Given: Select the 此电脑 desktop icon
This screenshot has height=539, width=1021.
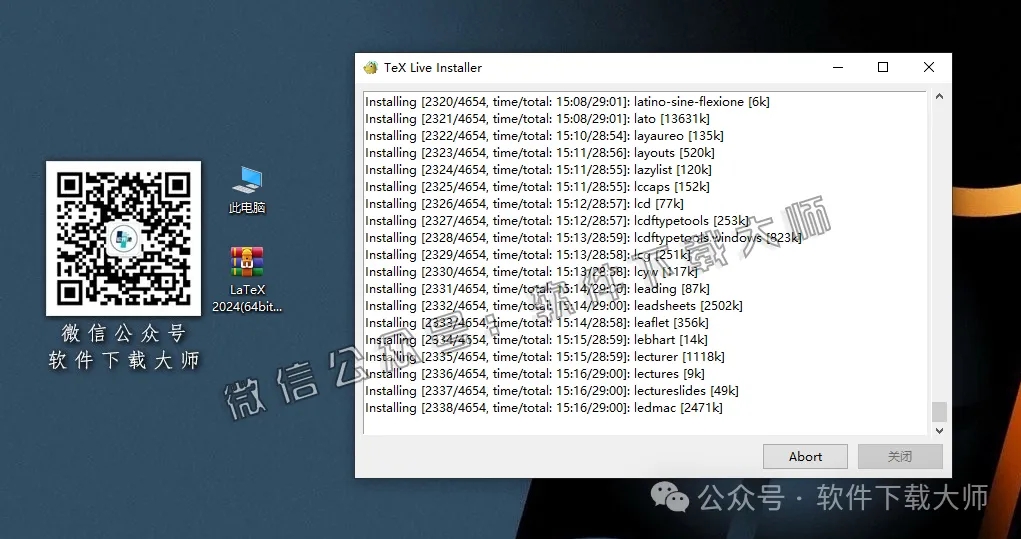Looking at the screenshot, I should [247, 181].
